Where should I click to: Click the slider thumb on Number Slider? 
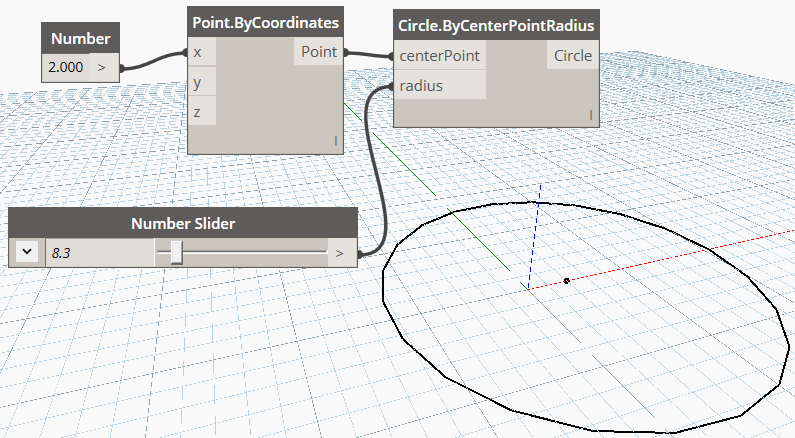click(x=176, y=252)
